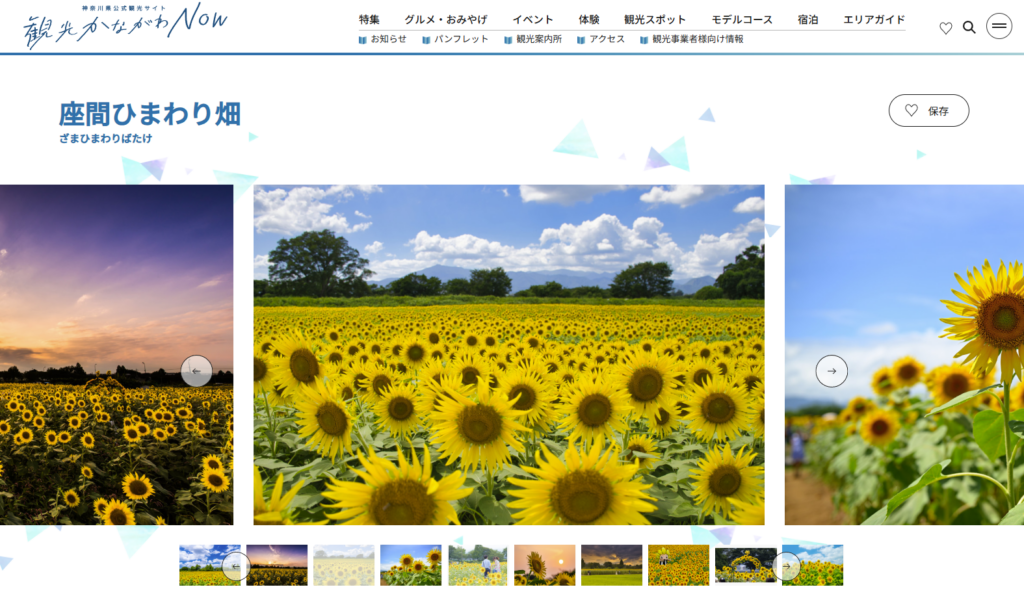Viewport: 1024px width, 611px height.
Task: Select the エリアガイド menu item
Action: tap(873, 19)
